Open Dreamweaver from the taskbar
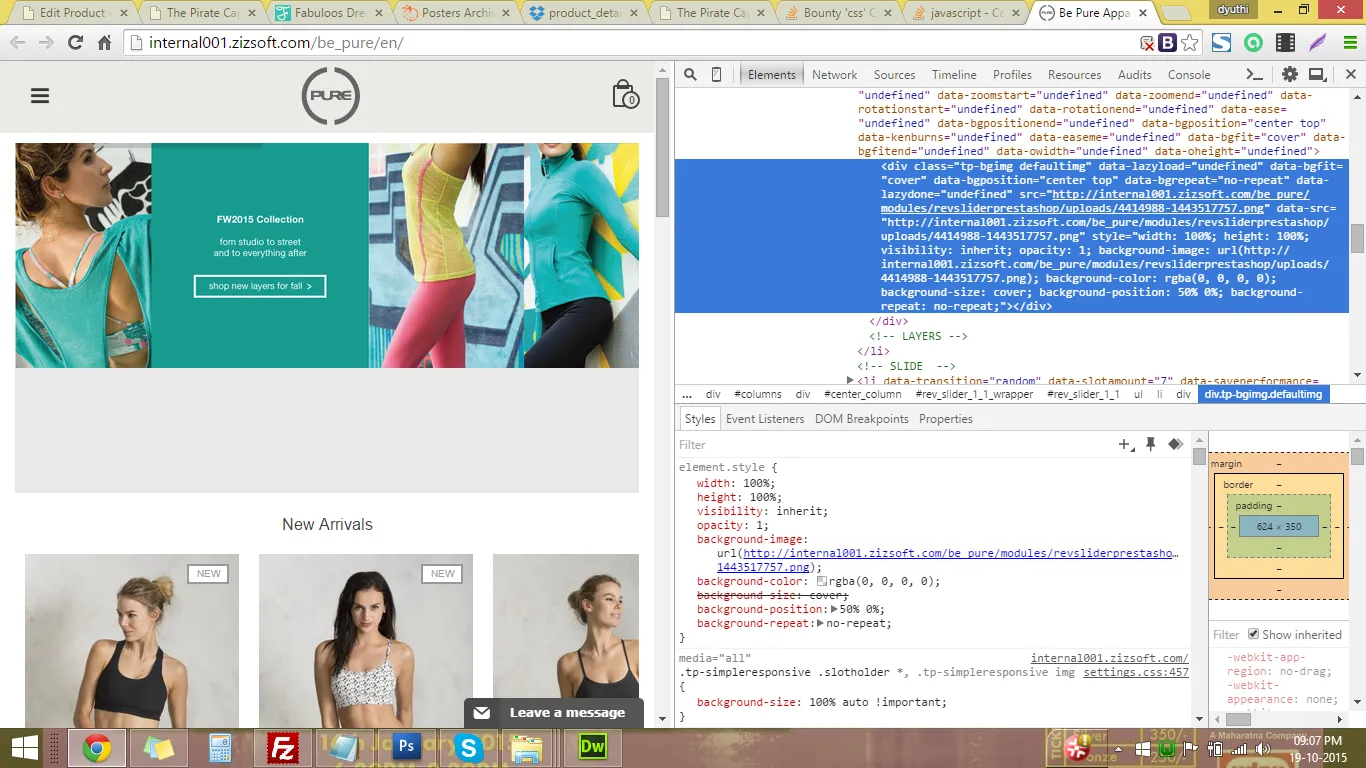 click(x=593, y=747)
